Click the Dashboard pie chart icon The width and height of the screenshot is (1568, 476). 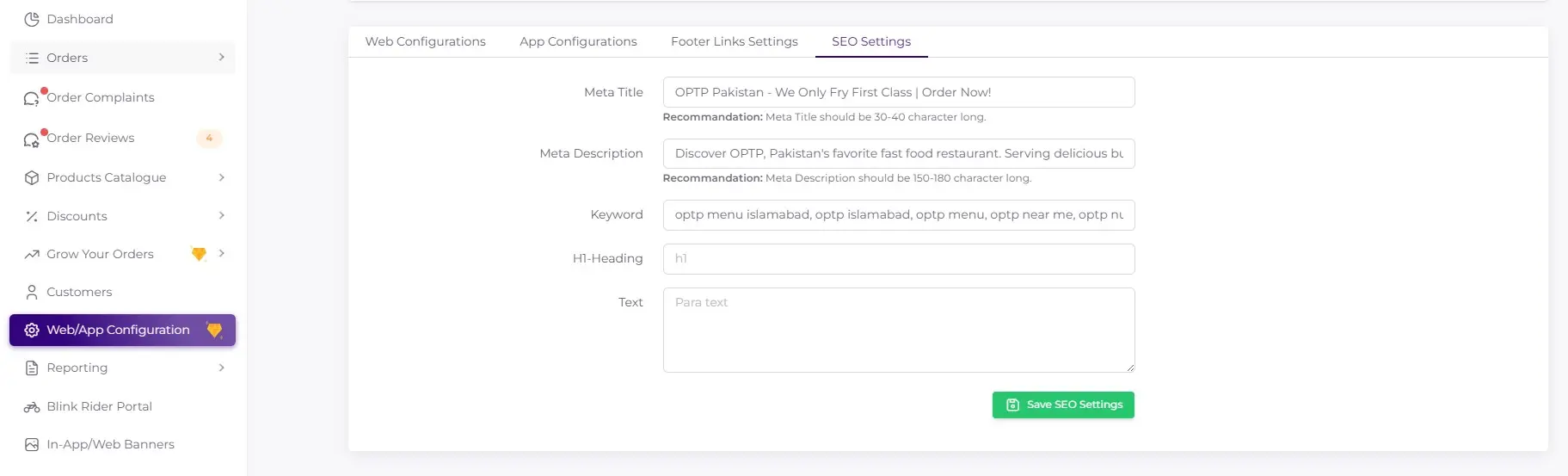32,19
